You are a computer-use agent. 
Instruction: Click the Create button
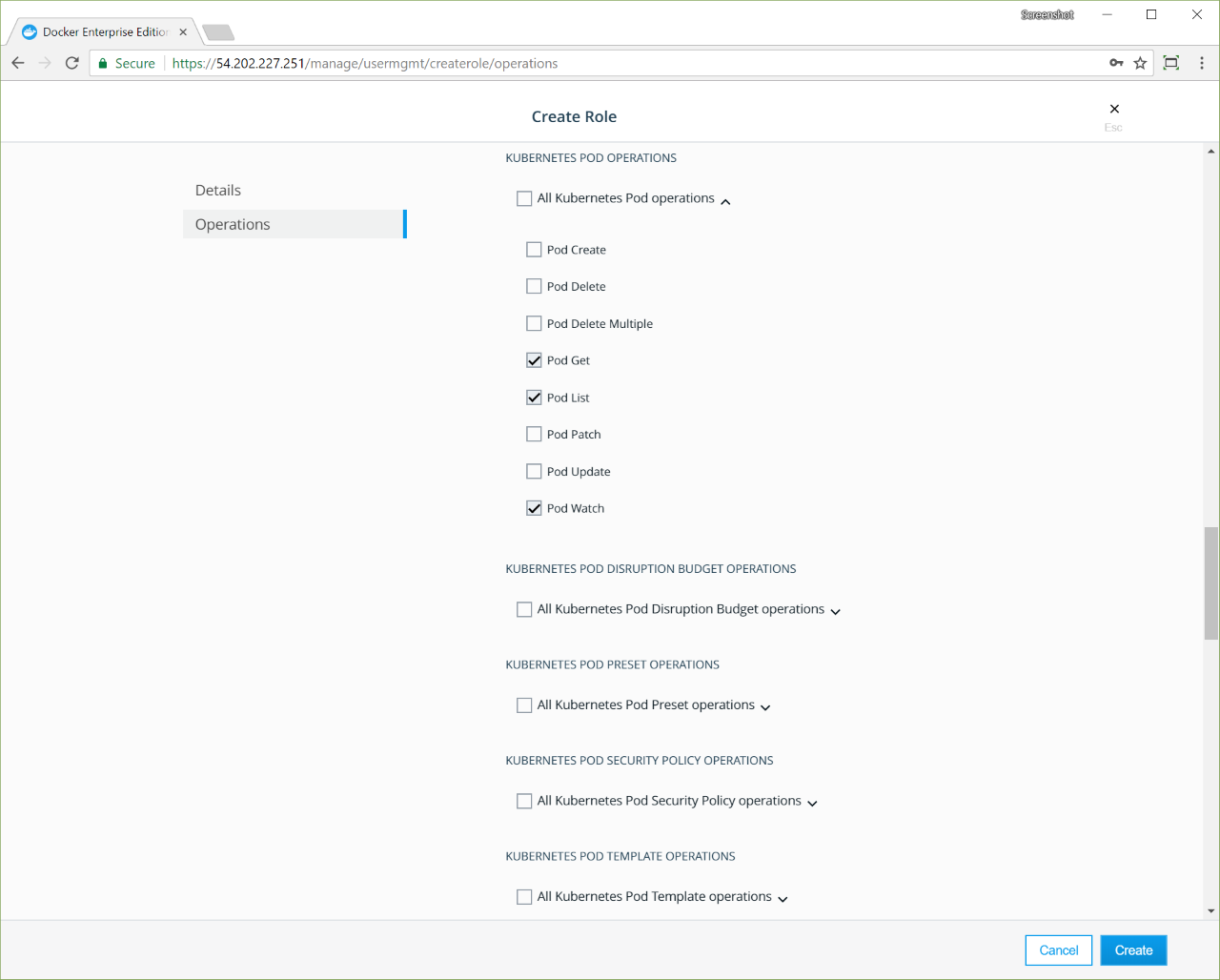click(x=1133, y=950)
